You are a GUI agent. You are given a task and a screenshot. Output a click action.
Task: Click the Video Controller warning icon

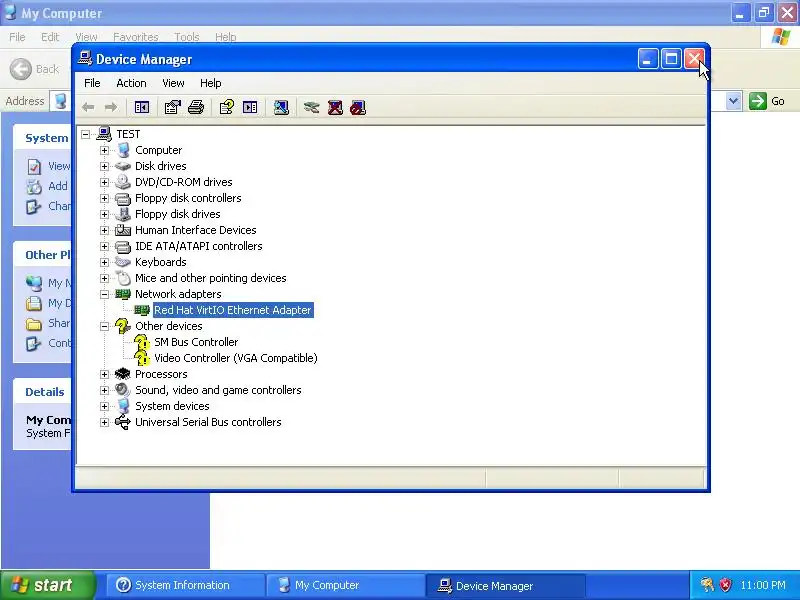[x=142, y=358]
